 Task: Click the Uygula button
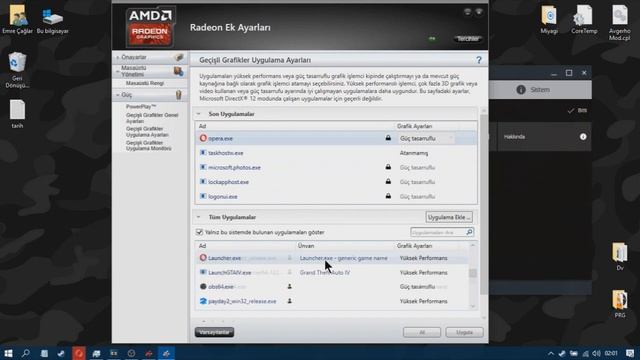point(464,332)
